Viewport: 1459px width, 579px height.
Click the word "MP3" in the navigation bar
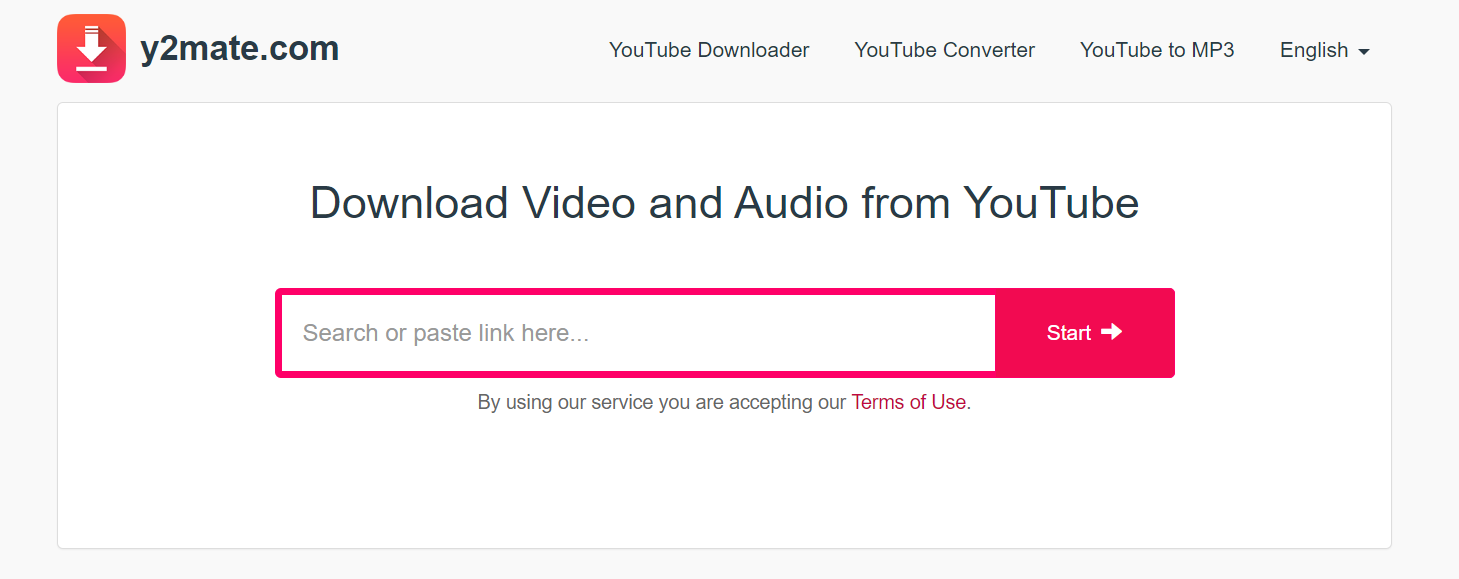click(x=1211, y=50)
